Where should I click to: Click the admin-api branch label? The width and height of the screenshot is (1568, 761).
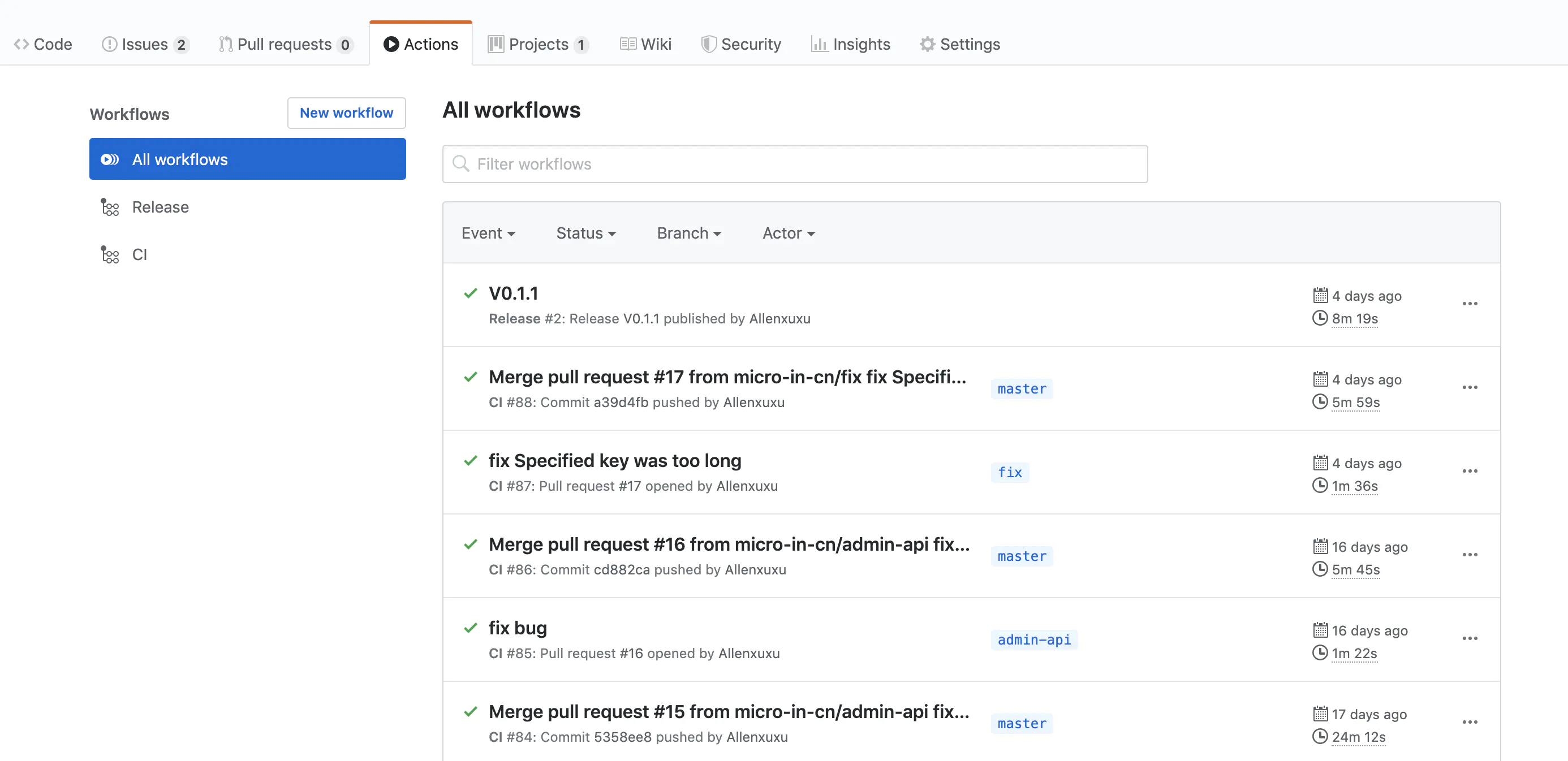(x=1033, y=639)
